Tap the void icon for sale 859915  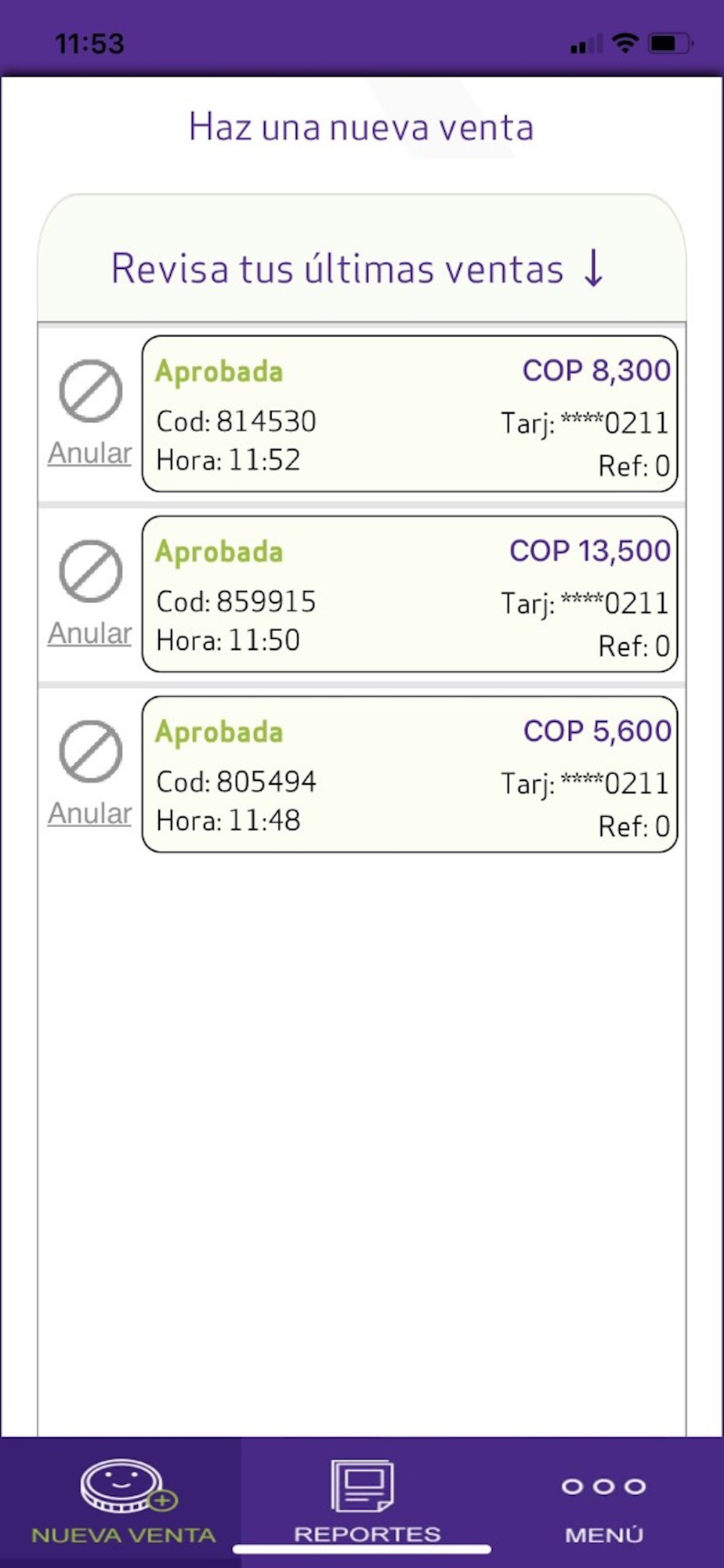tap(91, 571)
